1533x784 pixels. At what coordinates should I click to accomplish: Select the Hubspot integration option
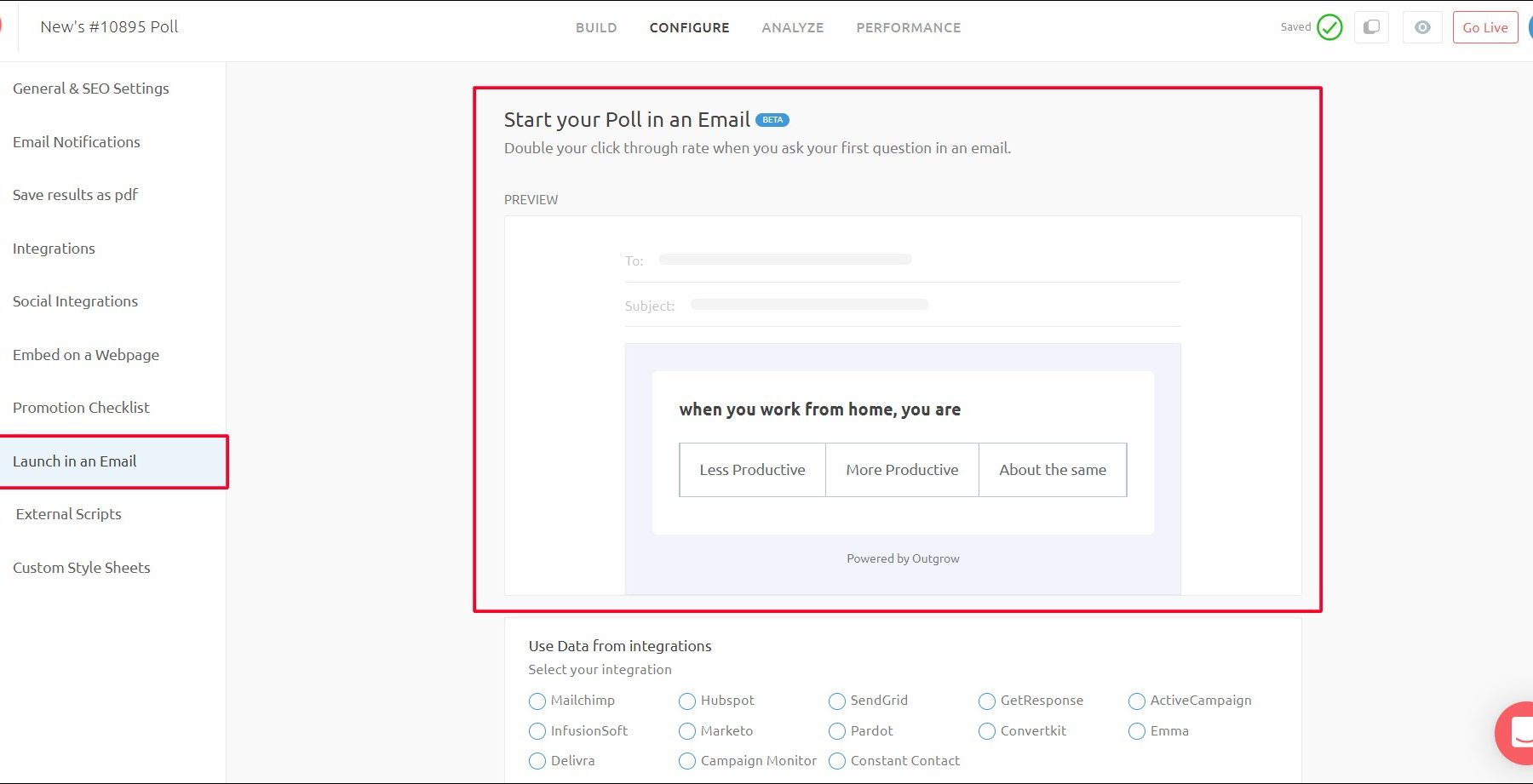(687, 701)
